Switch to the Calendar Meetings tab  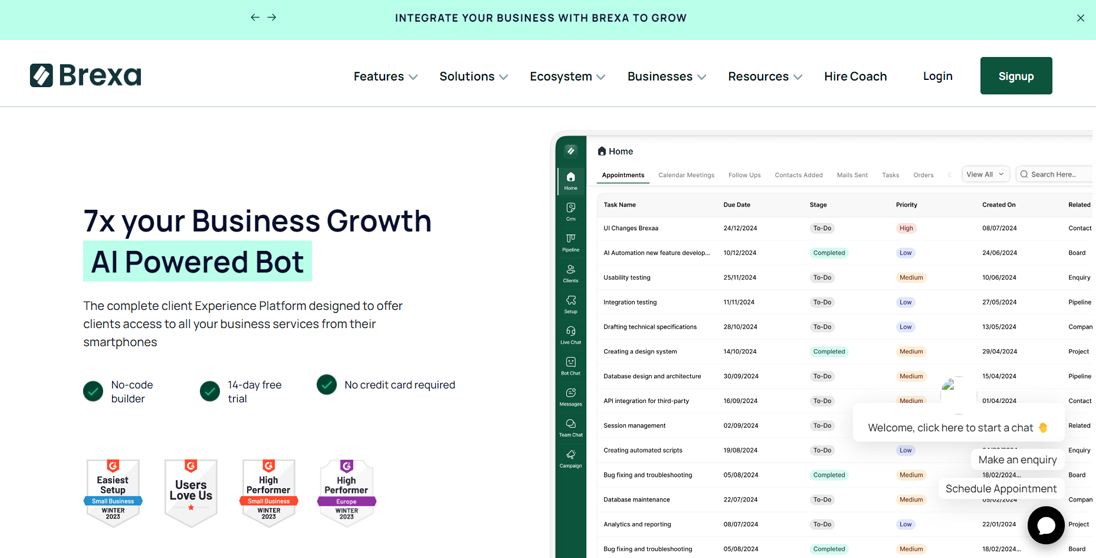(x=686, y=175)
